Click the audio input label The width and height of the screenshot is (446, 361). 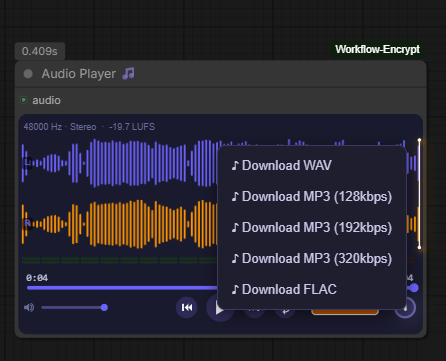tap(46, 100)
